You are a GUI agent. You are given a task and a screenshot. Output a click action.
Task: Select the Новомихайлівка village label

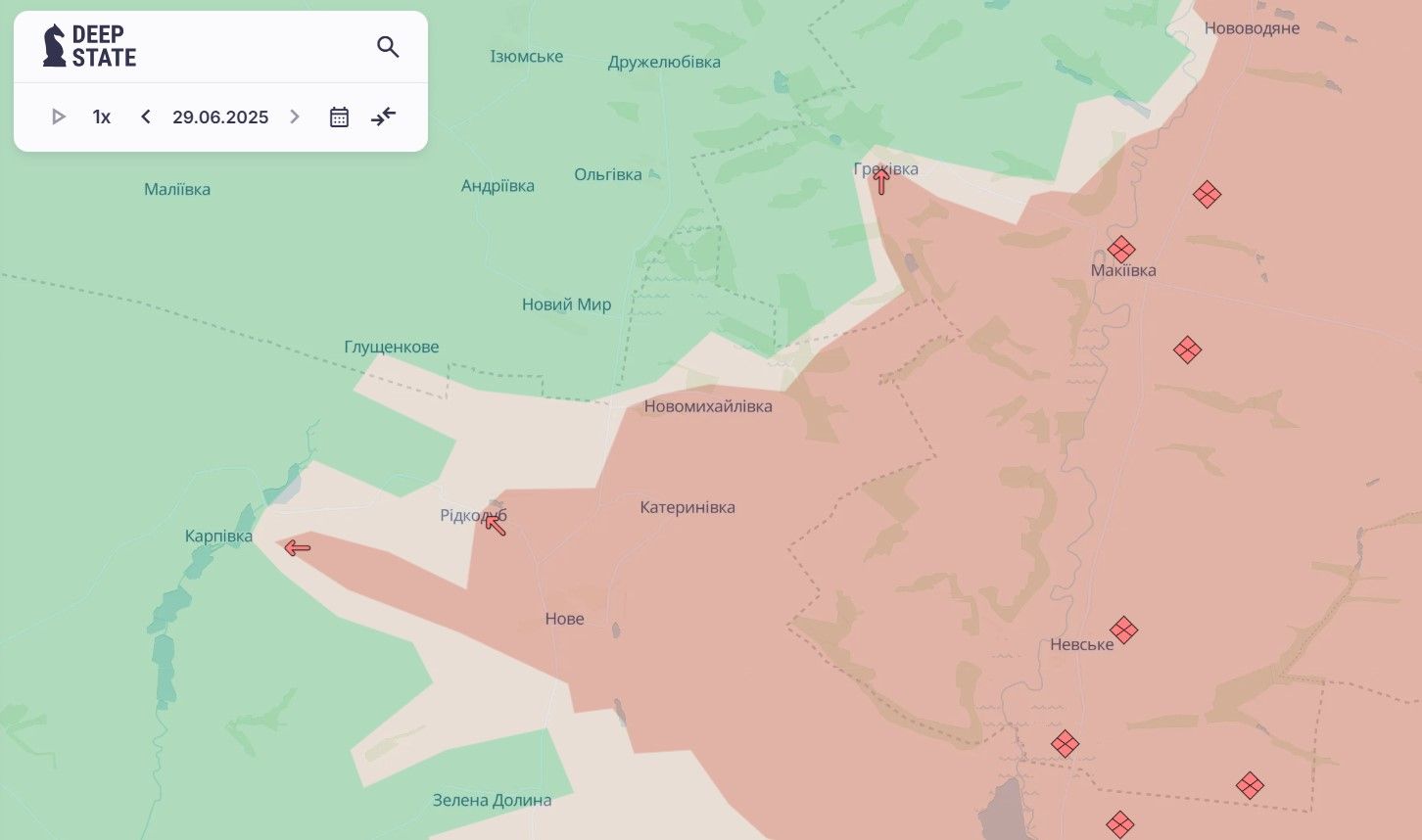(708, 406)
